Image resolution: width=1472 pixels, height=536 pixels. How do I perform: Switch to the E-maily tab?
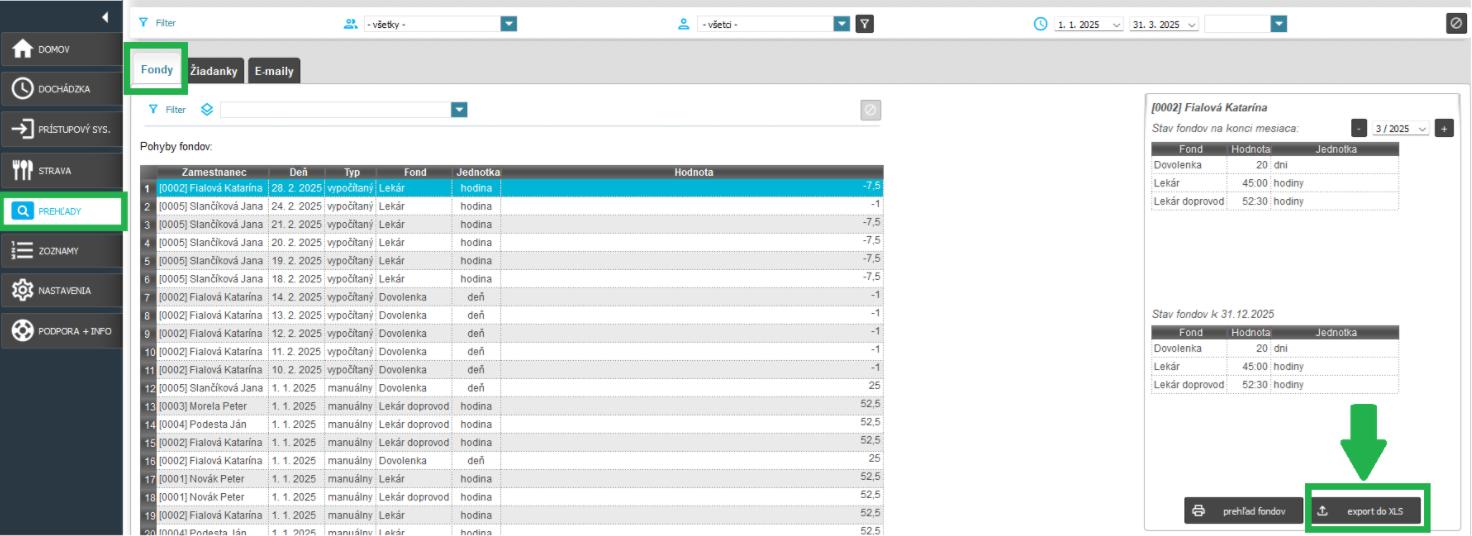[x=274, y=71]
